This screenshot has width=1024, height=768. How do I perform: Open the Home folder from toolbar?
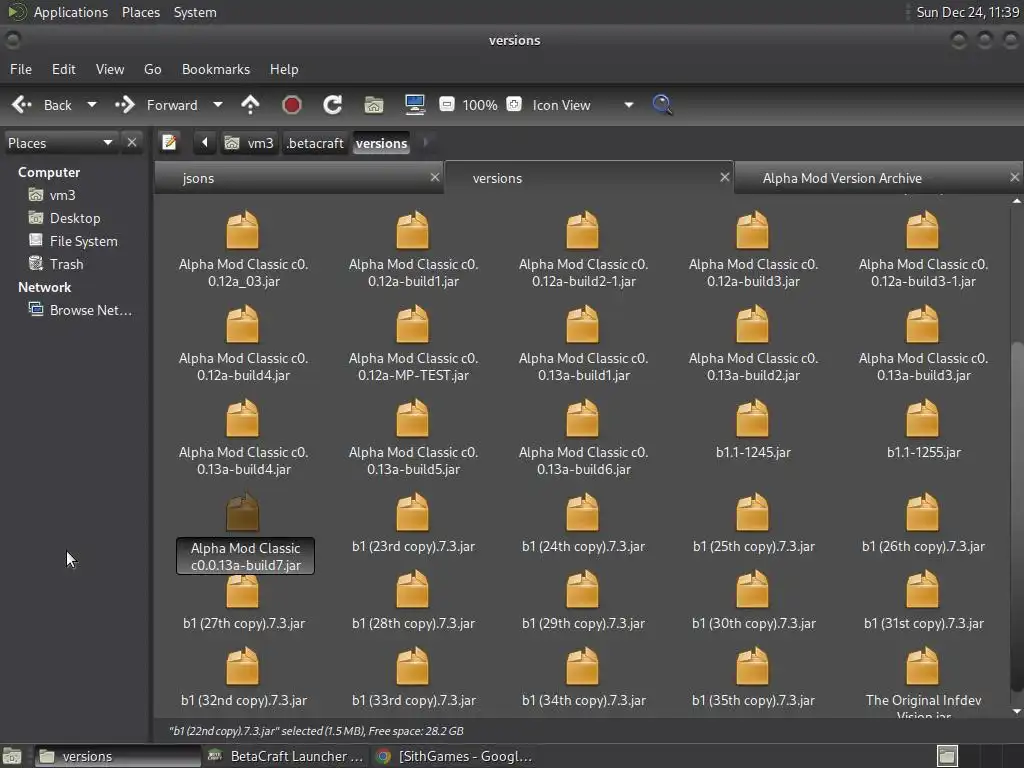tap(374, 105)
